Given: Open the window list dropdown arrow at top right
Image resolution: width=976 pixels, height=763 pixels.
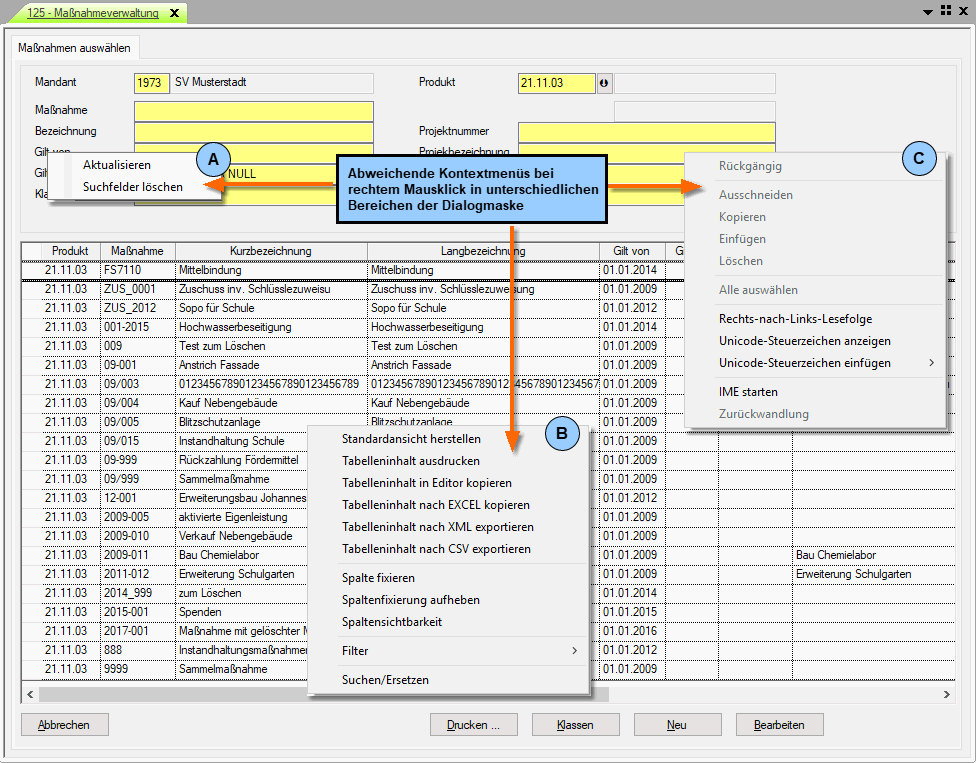Looking at the screenshot, I should pyautogui.click(x=928, y=10).
